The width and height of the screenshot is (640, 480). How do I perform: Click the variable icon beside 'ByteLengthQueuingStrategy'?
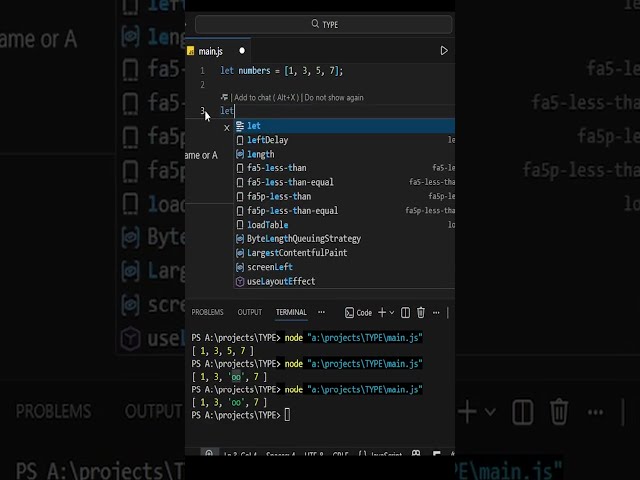(240, 239)
